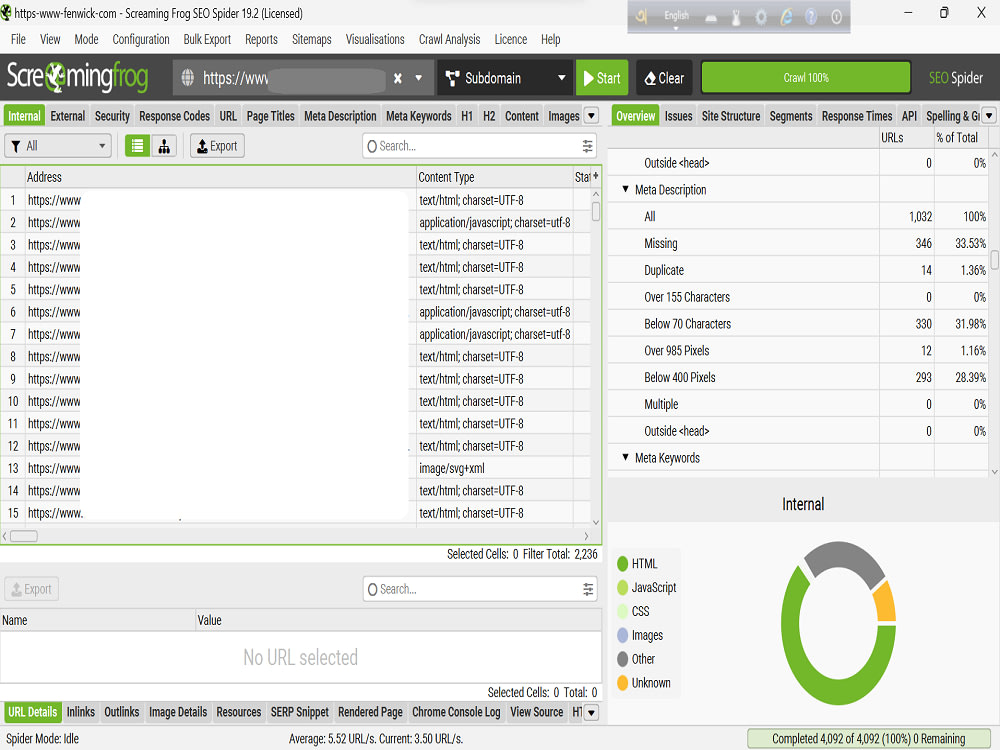1000x750 pixels.
Task: Switch to list view icon
Action: click(x=137, y=146)
